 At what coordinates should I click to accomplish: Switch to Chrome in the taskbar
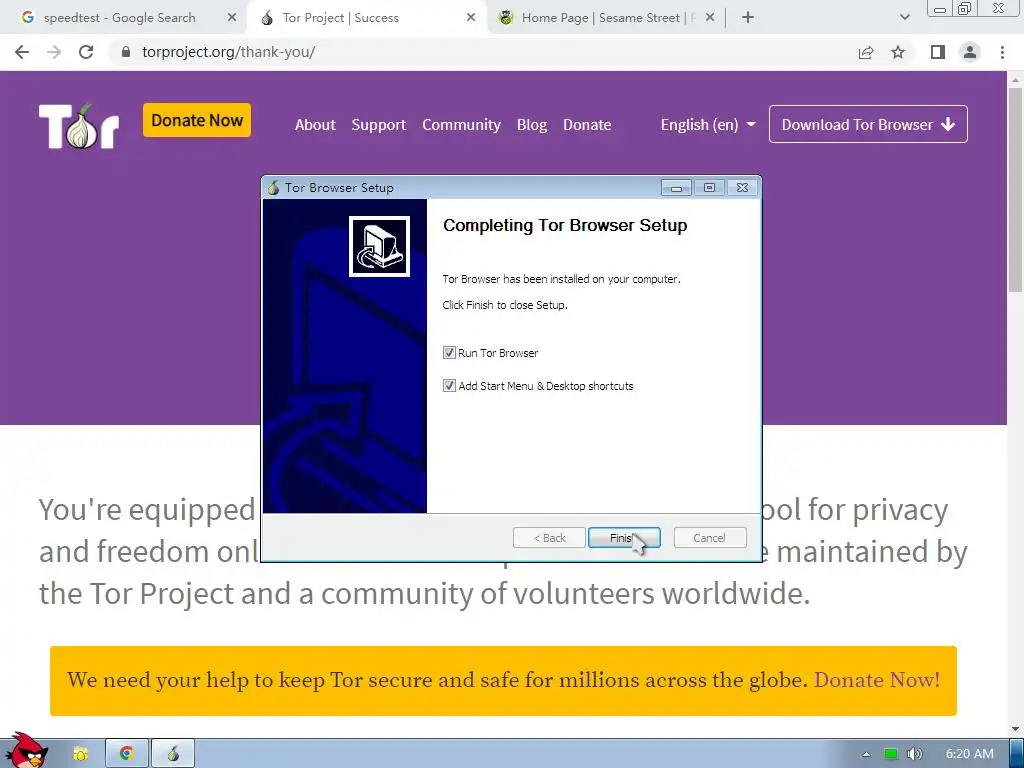pyautogui.click(x=127, y=754)
